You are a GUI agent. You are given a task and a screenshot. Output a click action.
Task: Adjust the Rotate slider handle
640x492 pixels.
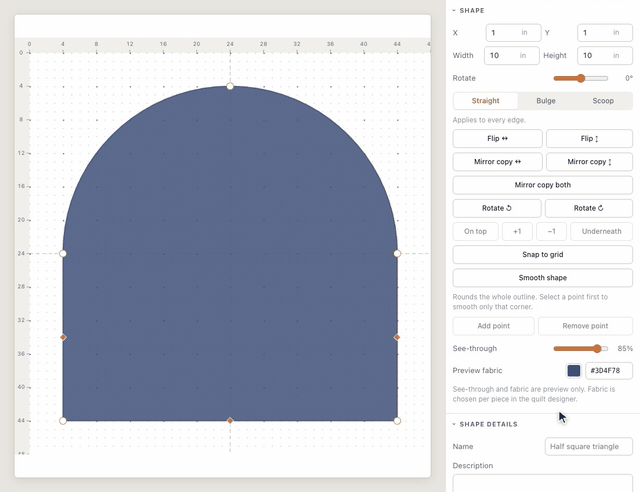point(581,78)
